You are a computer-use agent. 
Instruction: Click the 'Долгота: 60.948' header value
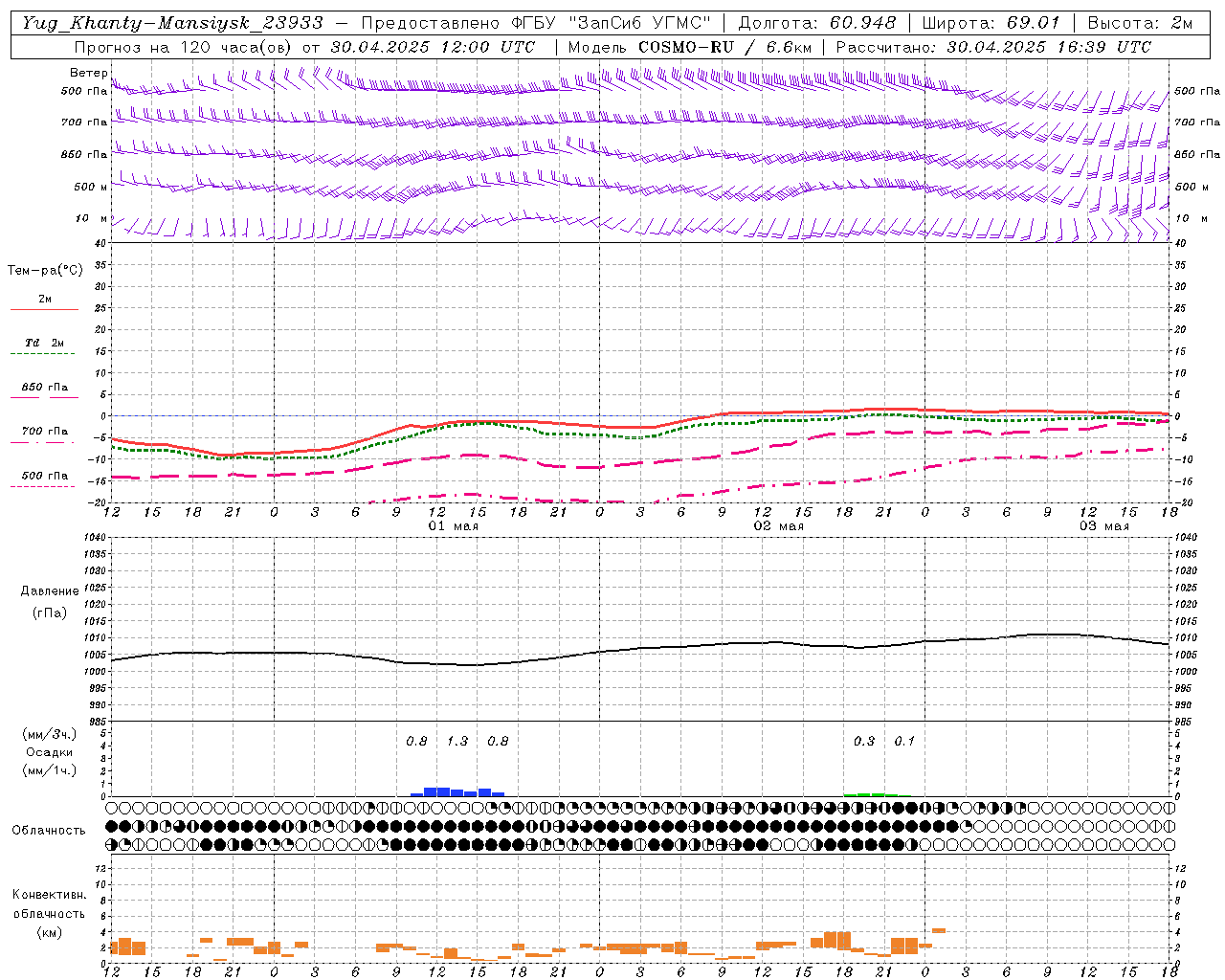click(x=817, y=23)
